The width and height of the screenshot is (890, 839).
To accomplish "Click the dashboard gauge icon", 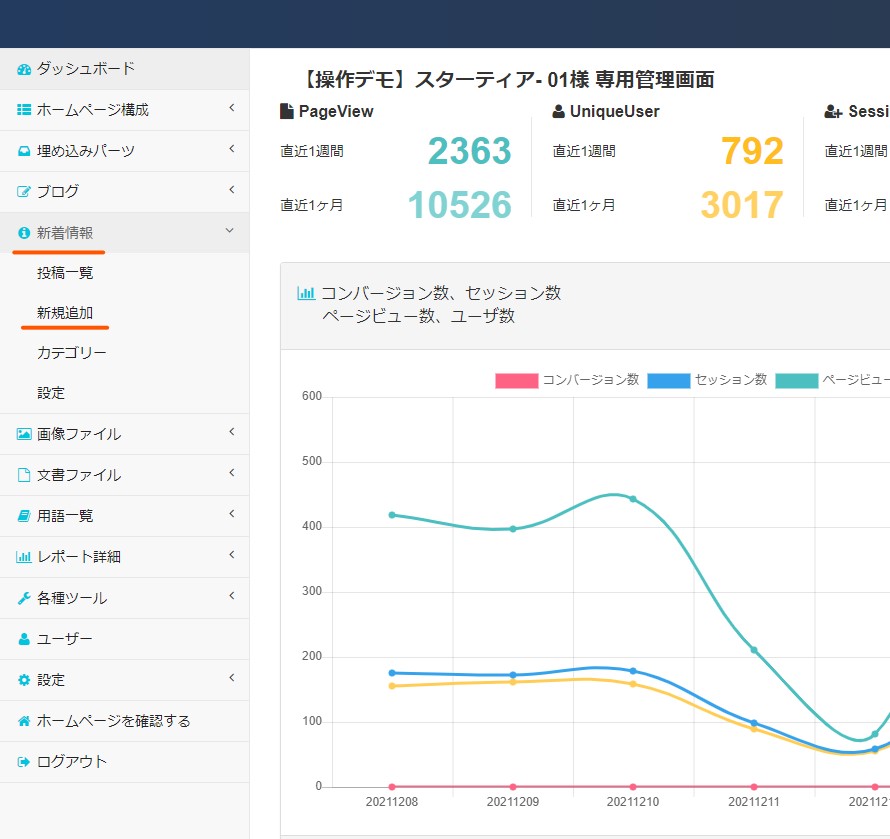I will [x=24, y=69].
